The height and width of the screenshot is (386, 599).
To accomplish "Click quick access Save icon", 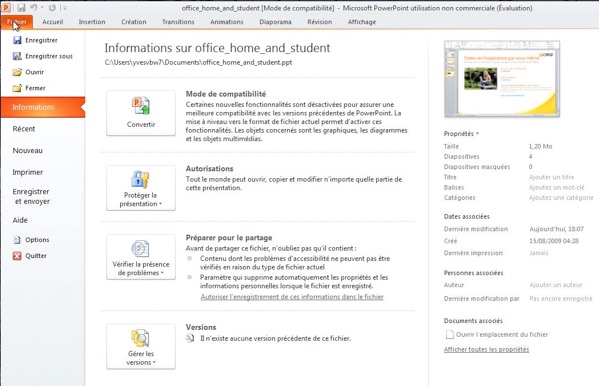I will click(21, 7).
